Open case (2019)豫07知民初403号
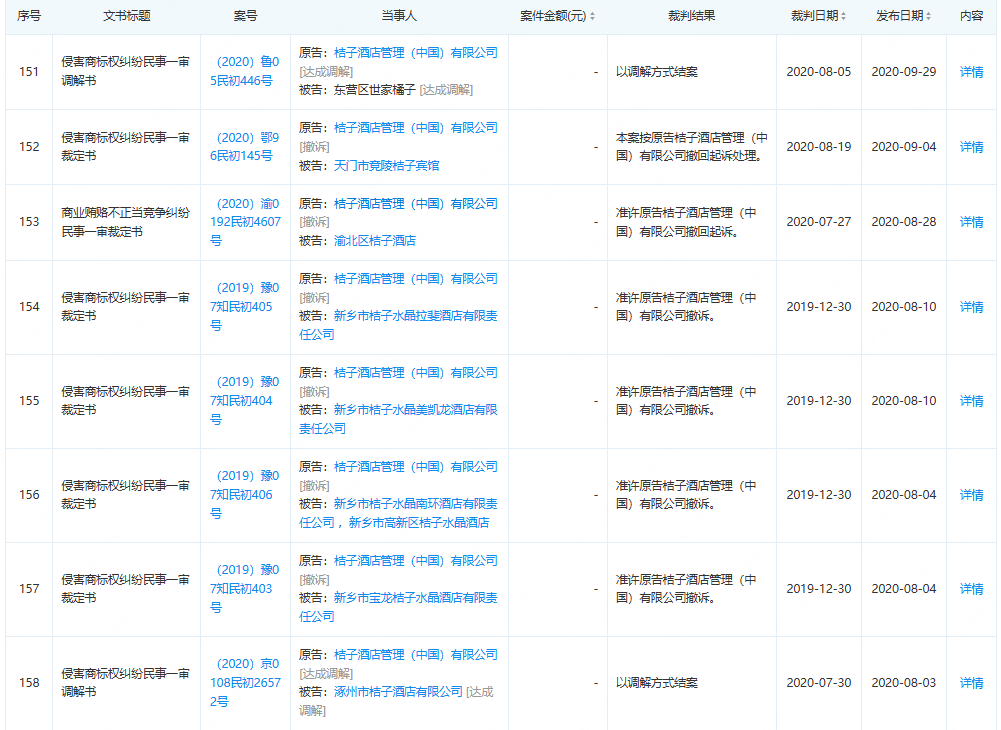This screenshot has width=1001, height=730. (245, 588)
